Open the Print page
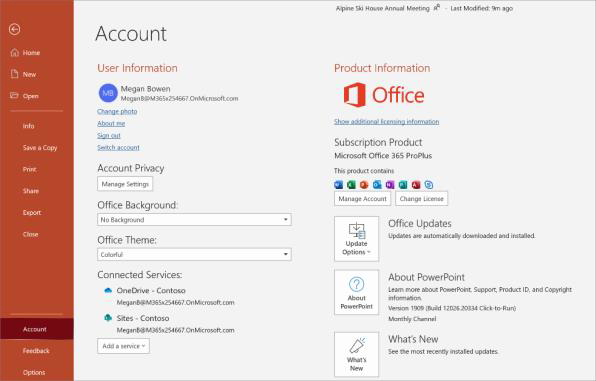 [30, 169]
